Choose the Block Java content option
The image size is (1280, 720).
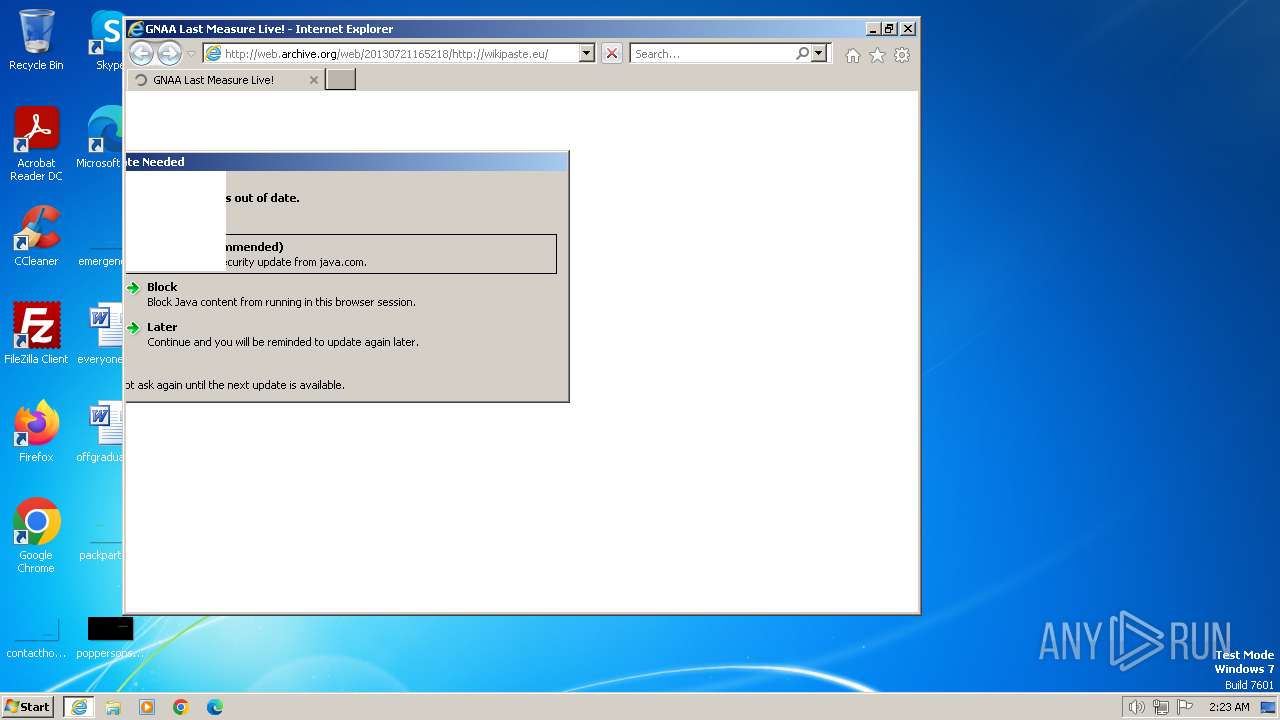(281, 294)
